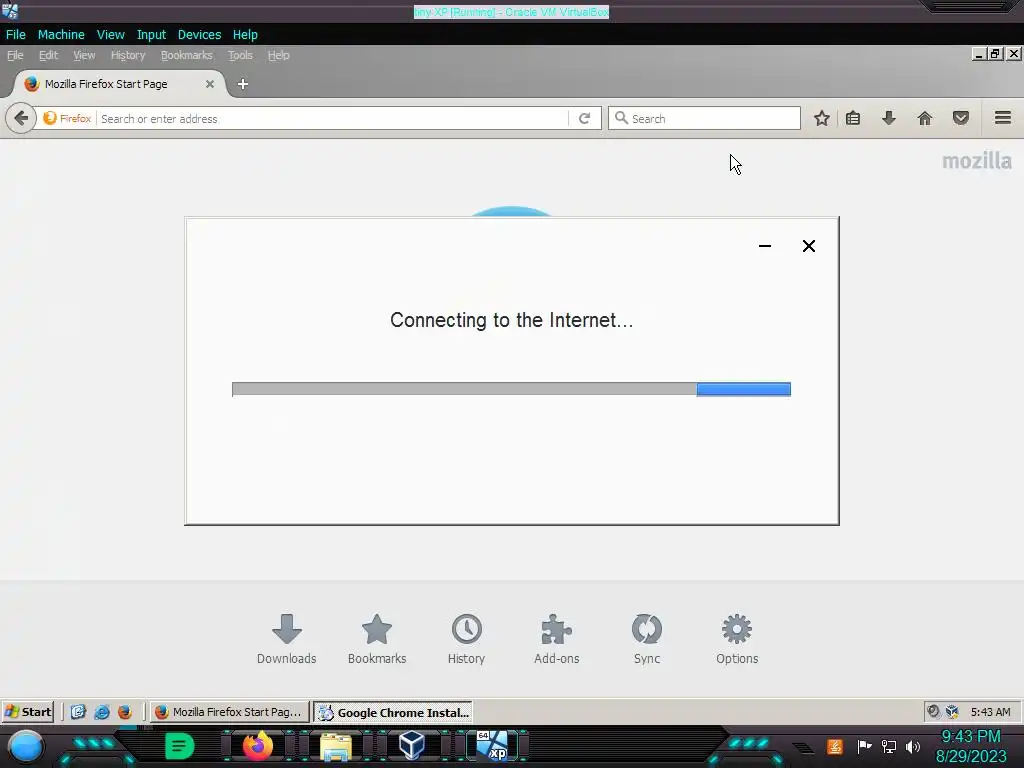Open the downloads arrow in Firefox toolbar
Screen dimensions: 1024x768
[x=889, y=118]
